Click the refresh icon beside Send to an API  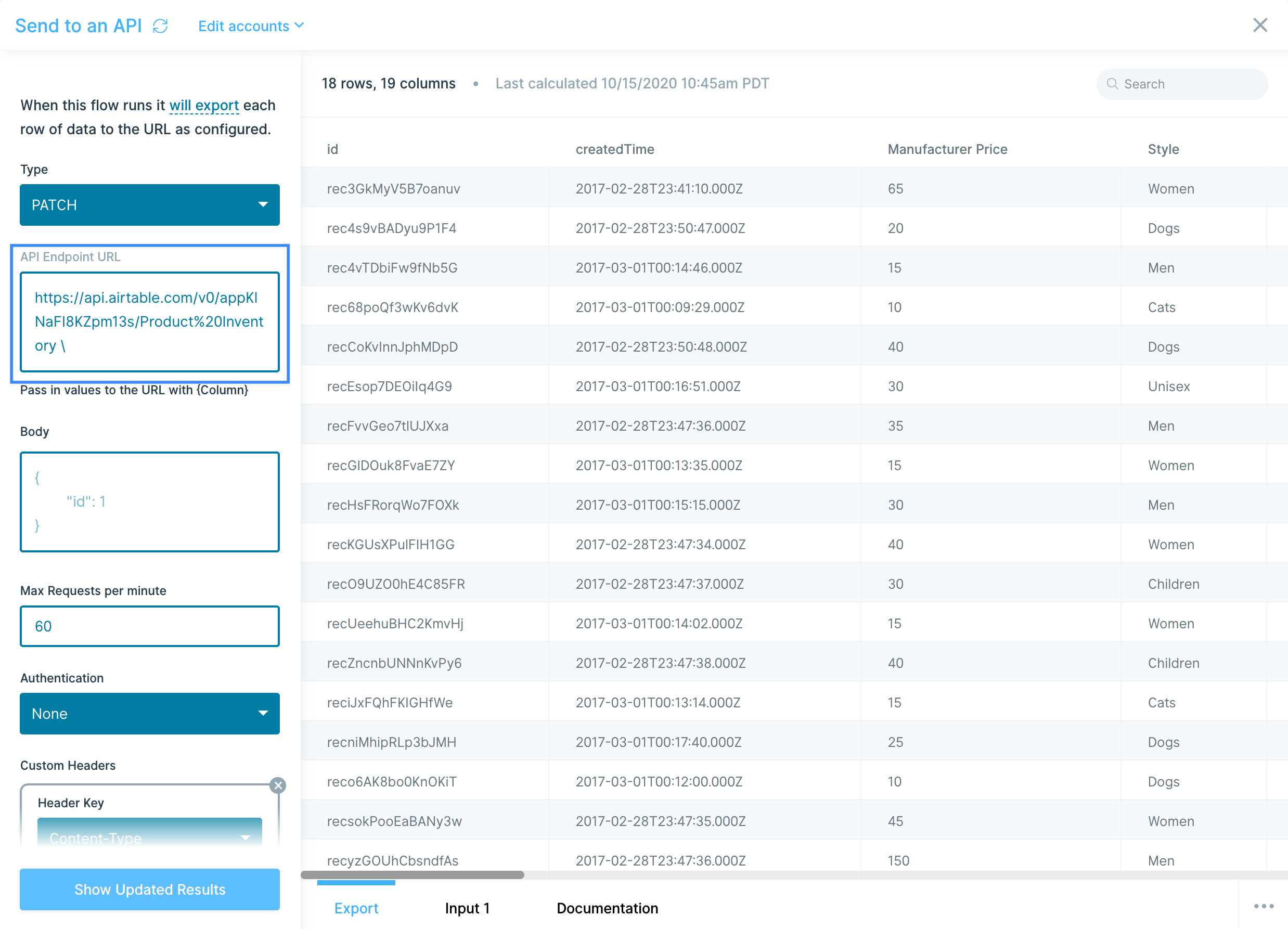pyautogui.click(x=161, y=26)
